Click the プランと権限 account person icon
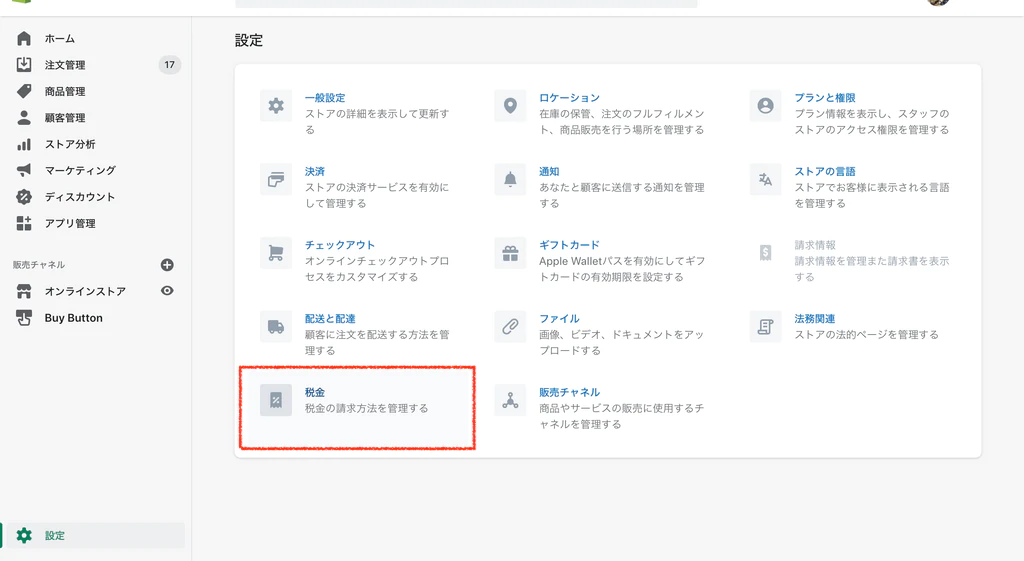 point(765,106)
